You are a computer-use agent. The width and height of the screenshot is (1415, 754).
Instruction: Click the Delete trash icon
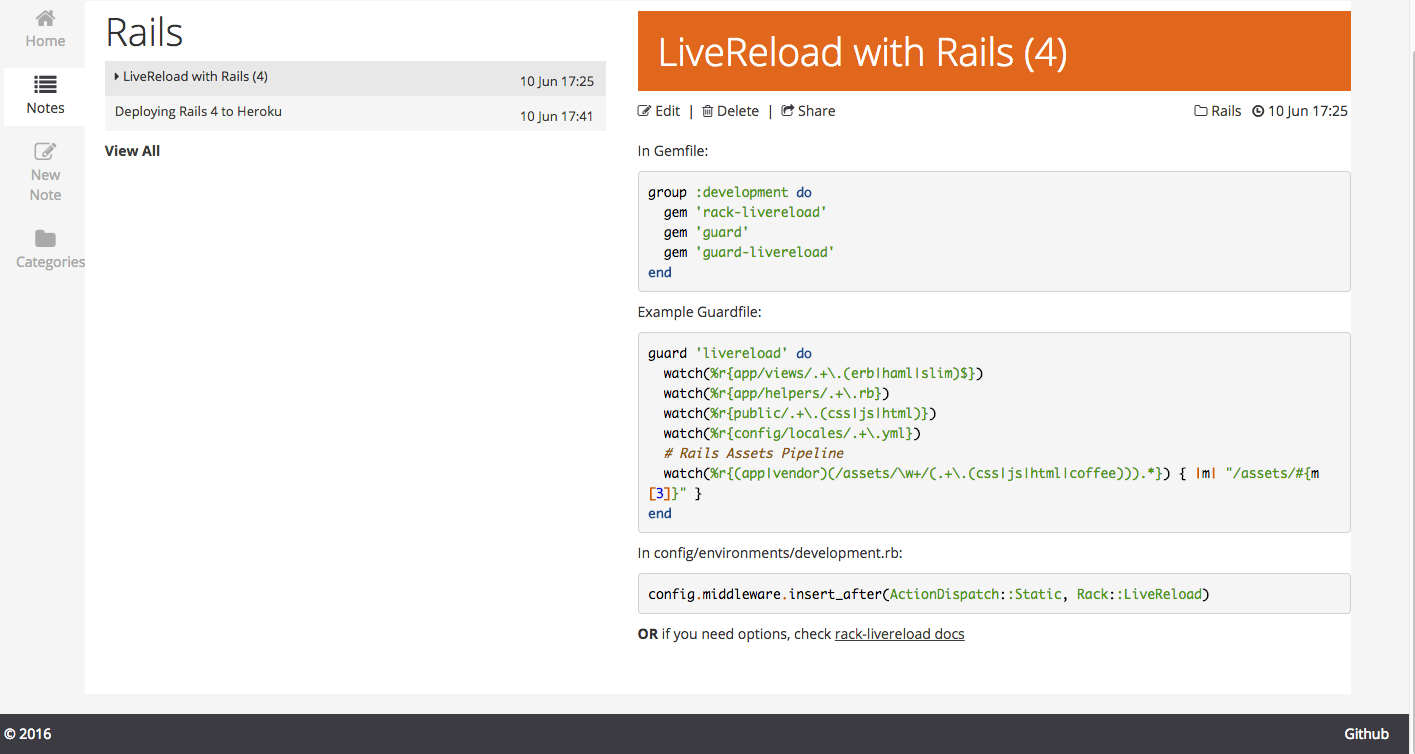pos(708,111)
